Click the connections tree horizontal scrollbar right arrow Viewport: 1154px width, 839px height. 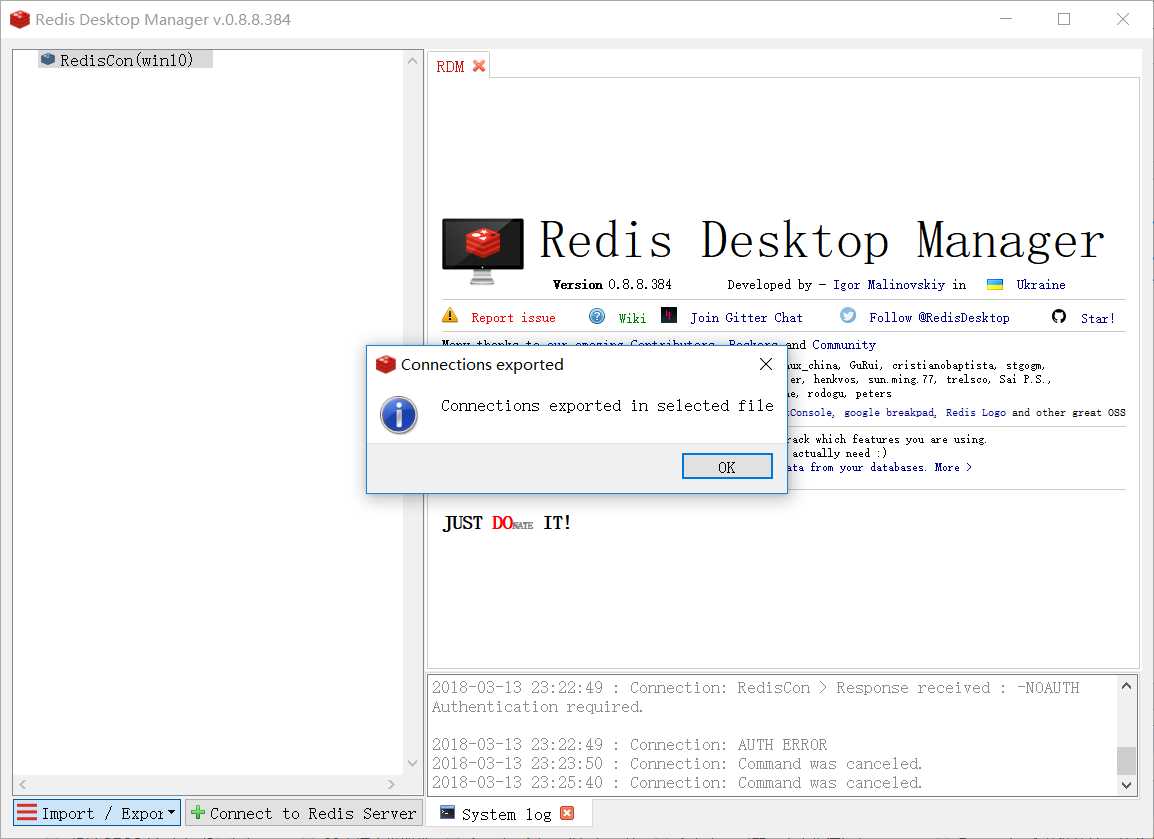click(x=391, y=785)
